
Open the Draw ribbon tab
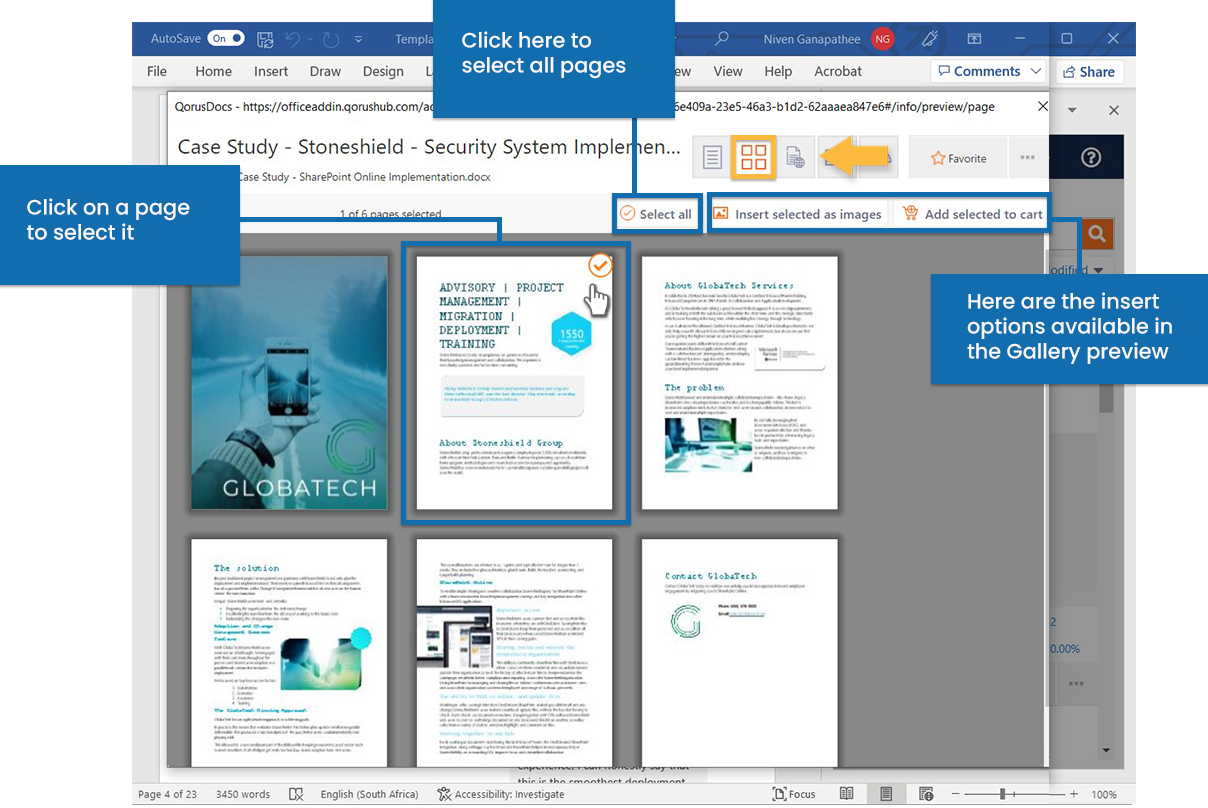325,71
